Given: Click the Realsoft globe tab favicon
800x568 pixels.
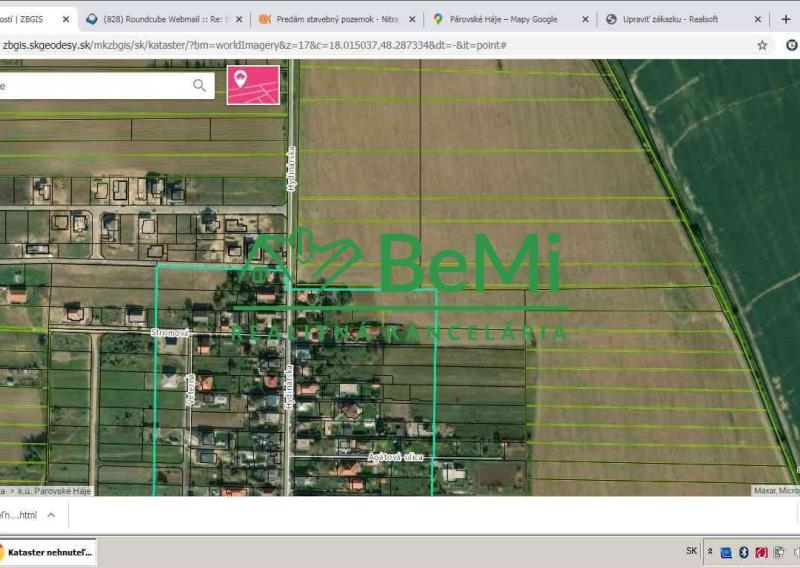Looking at the screenshot, I should pyautogui.click(x=611, y=19).
